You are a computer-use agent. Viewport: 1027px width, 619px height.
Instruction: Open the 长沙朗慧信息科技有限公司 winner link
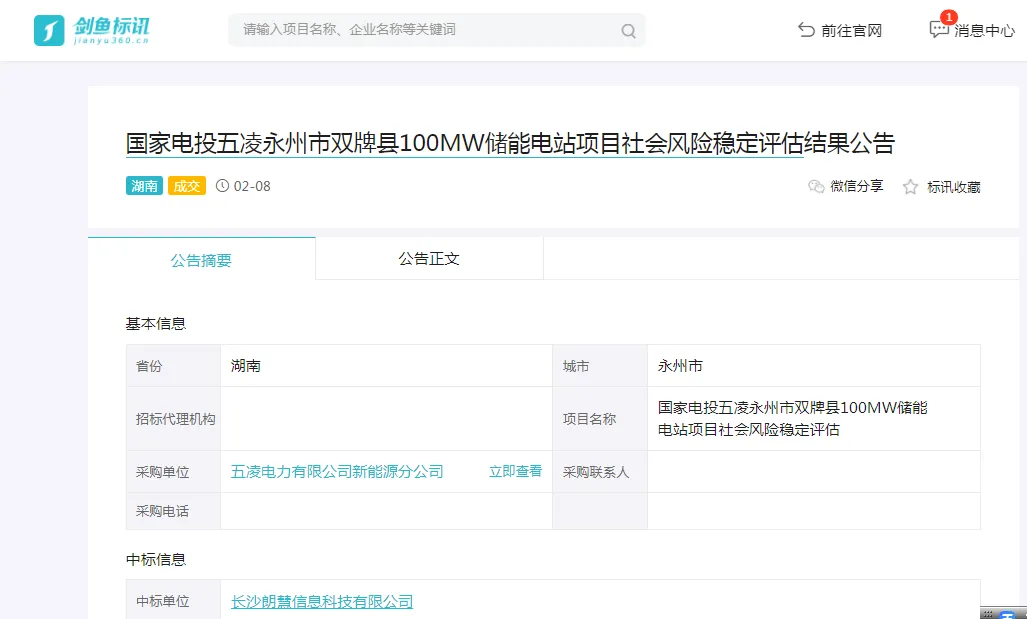pyautogui.click(x=320, y=601)
